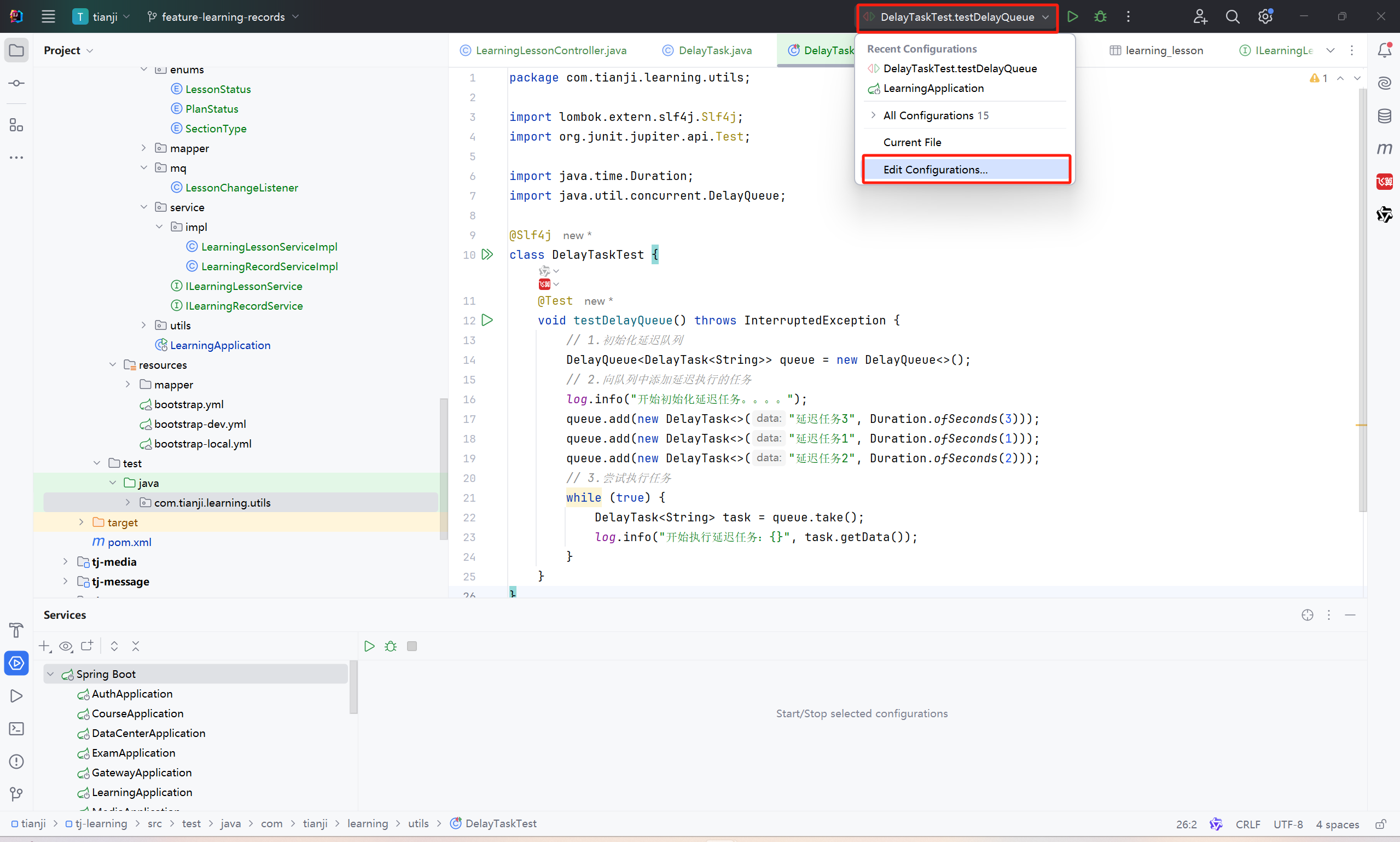Click the green Run button in top toolbar
This screenshot has height=842, width=1400.
[x=1072, y=16]
